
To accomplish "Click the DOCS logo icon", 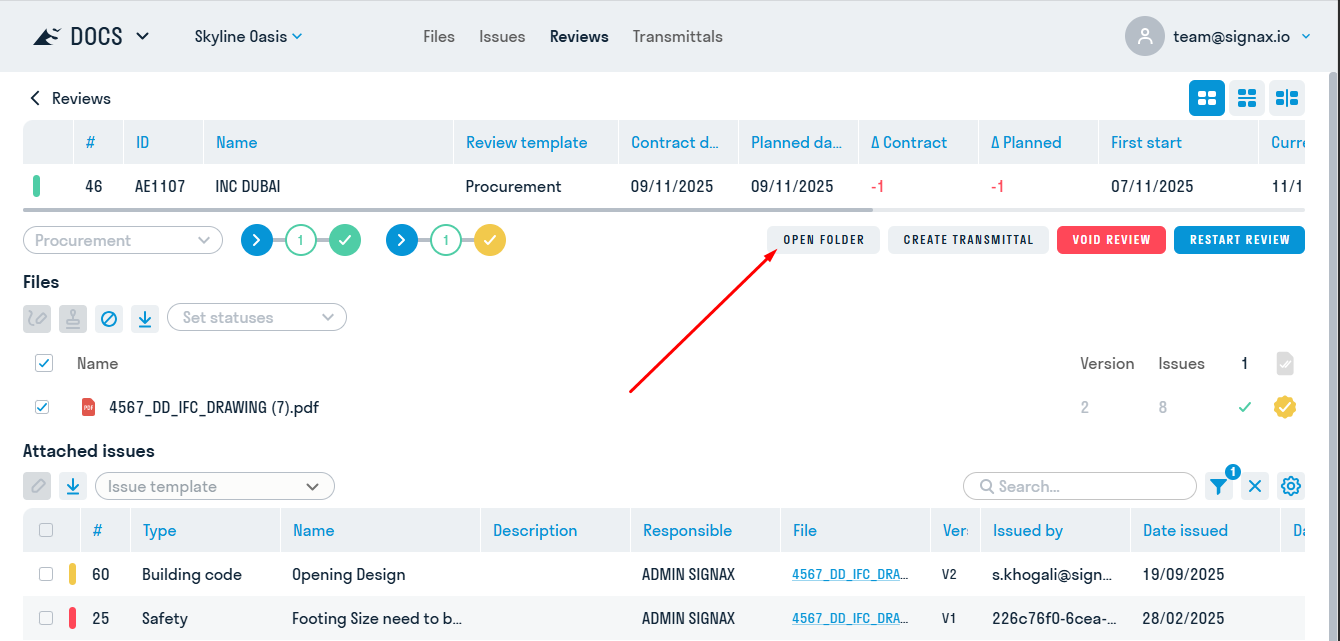I will (48, 37).
